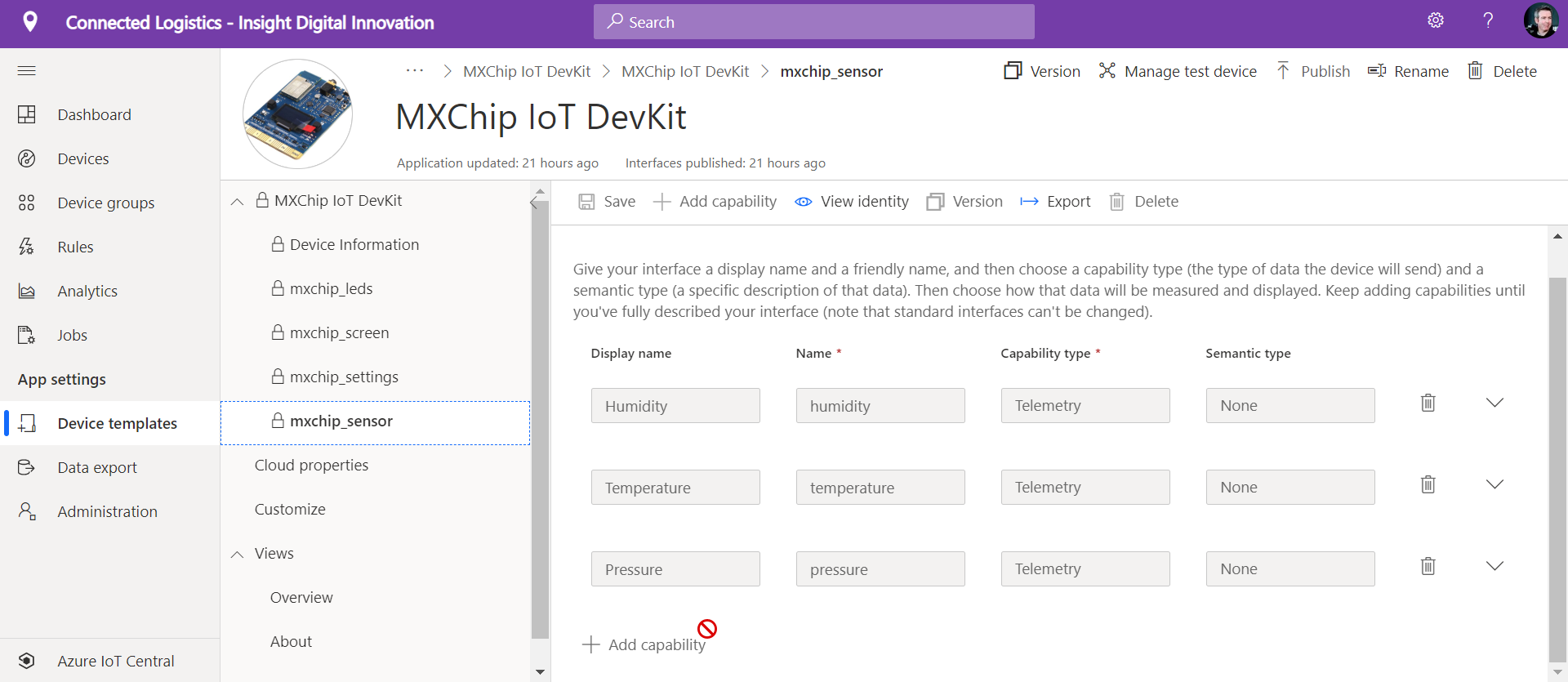Click the Temperature display name field
This screenshot has height=682, width=1568.
pyautogui.click(x=675, y=488)
